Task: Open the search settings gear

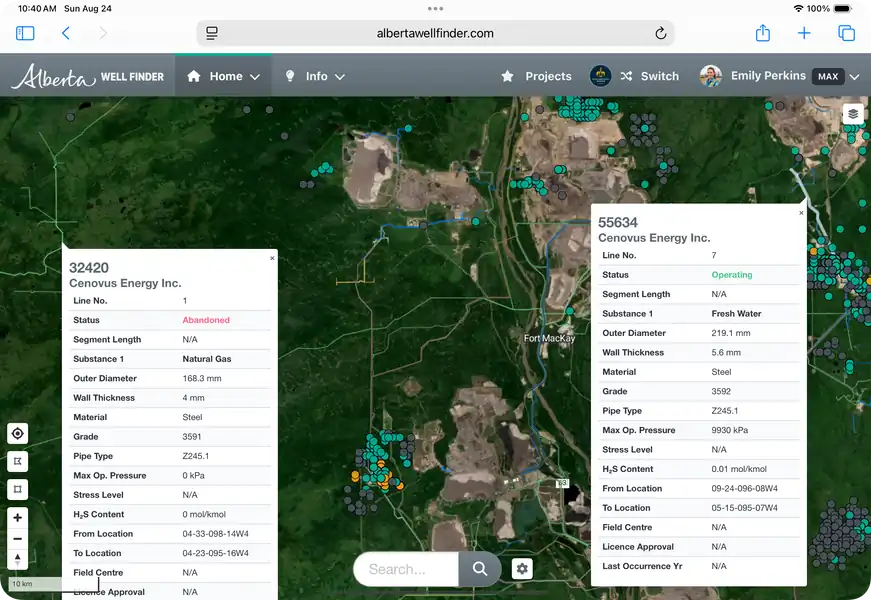Action: 522,569
